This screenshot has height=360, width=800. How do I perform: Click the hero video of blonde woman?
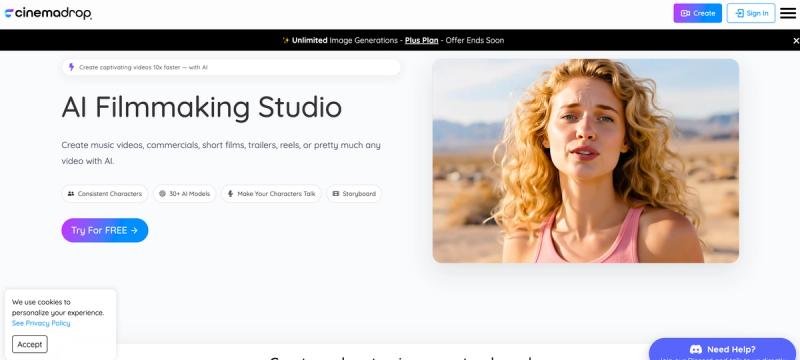click(x=586, y=161)
